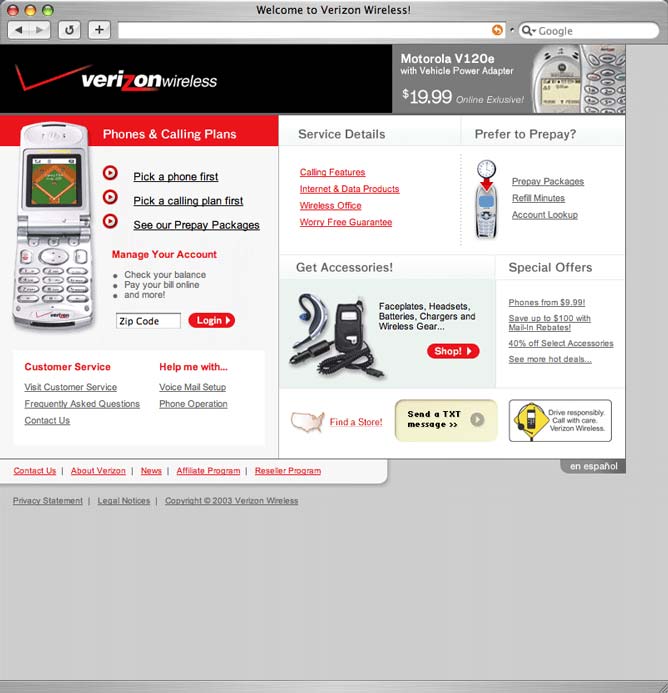Open the See our Prepay Packages link
Image resolution: width=668 pixels, height=693 pixels.
pyautogui.click(x=196, y=225)
